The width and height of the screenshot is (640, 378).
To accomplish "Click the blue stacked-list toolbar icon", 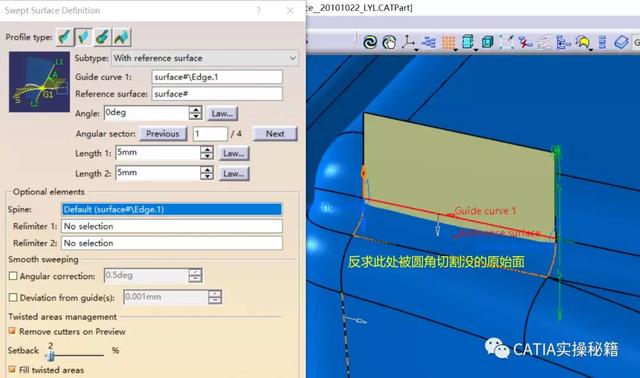I will [x=602, y=42].
